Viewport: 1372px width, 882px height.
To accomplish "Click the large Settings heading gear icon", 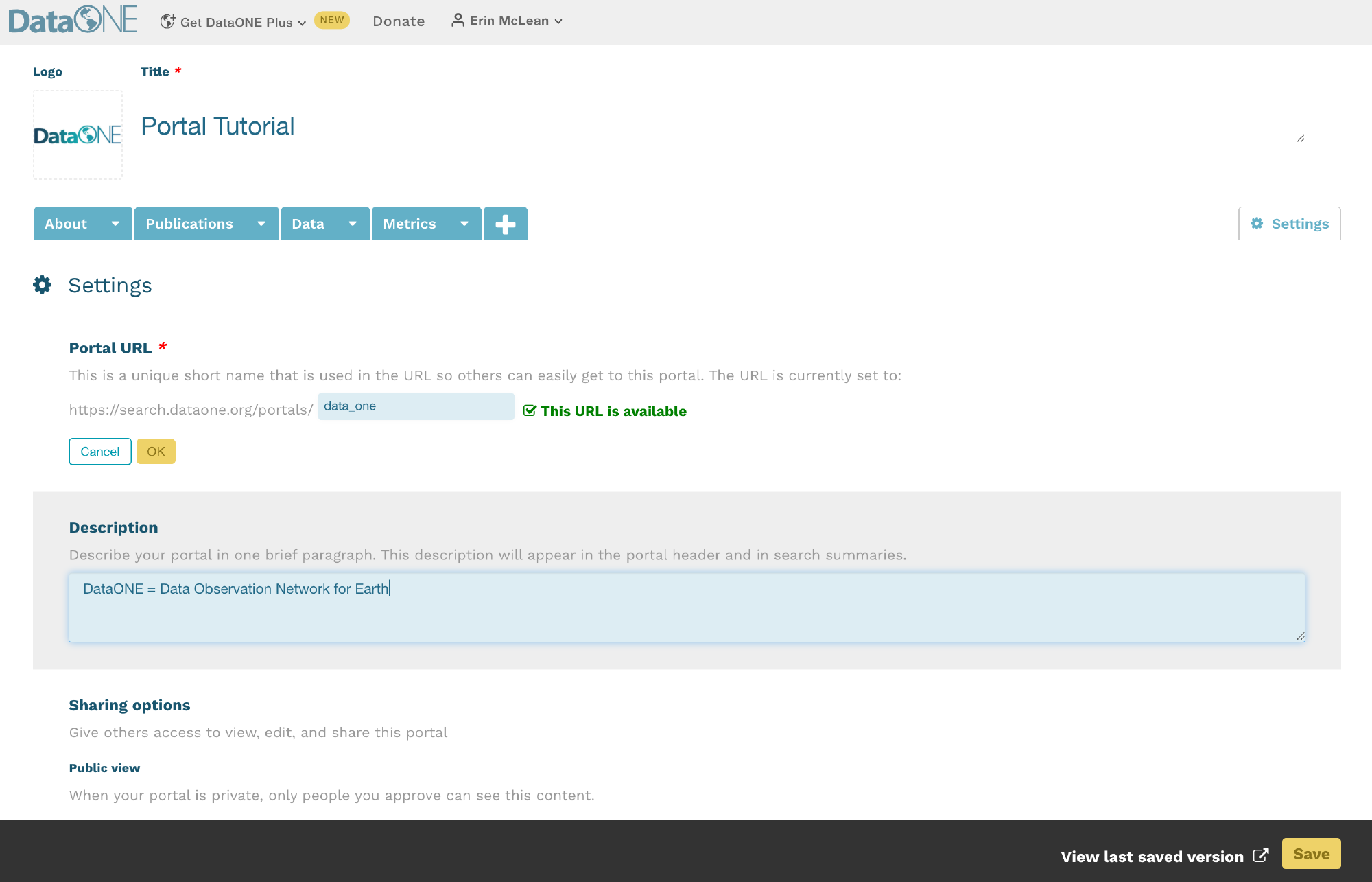I will 43,285.
